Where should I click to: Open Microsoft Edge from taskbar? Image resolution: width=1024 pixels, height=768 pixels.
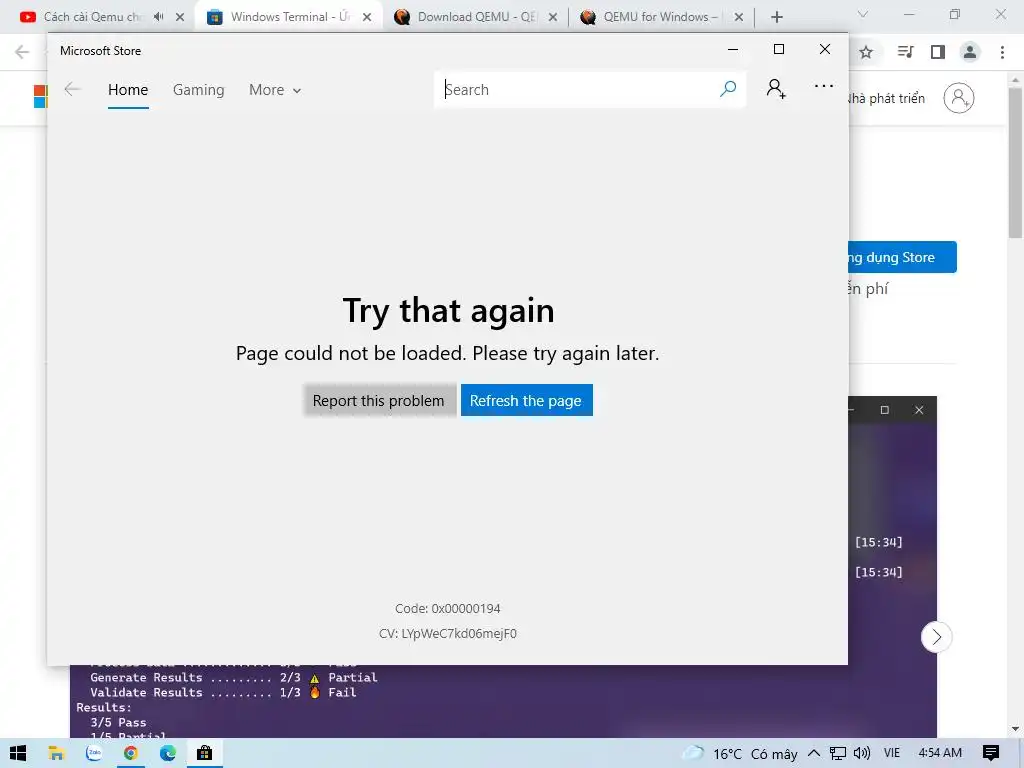pyautogui.click(x=168, y=754)
